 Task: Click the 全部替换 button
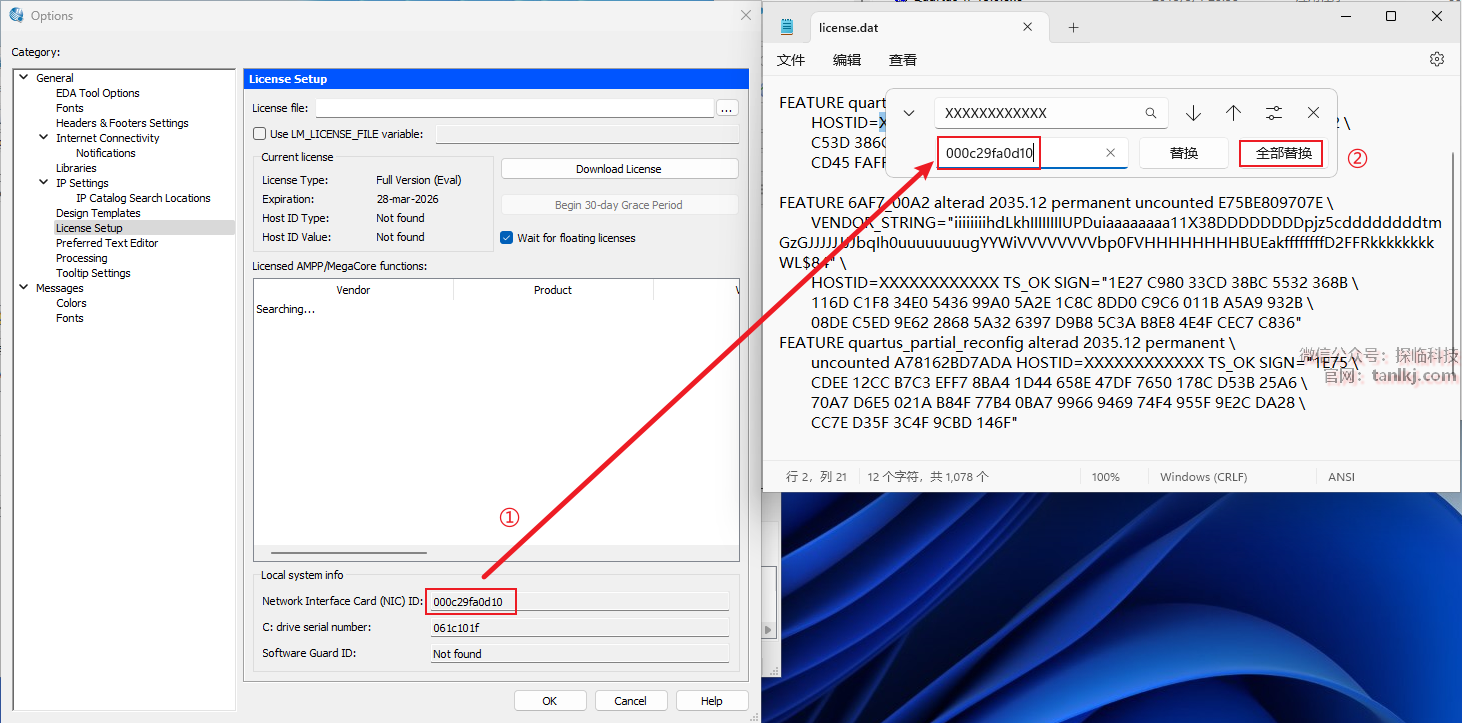pos(1283,153)
